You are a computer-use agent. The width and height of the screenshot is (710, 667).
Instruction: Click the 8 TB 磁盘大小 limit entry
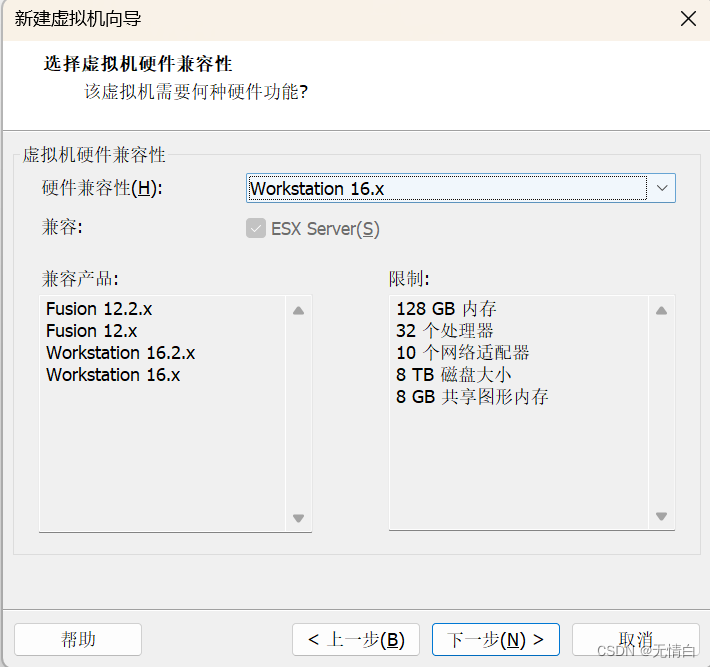pos(453,375)
